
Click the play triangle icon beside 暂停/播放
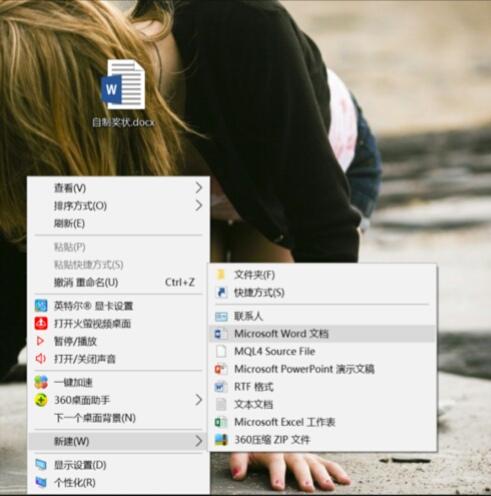pos(40,341)
